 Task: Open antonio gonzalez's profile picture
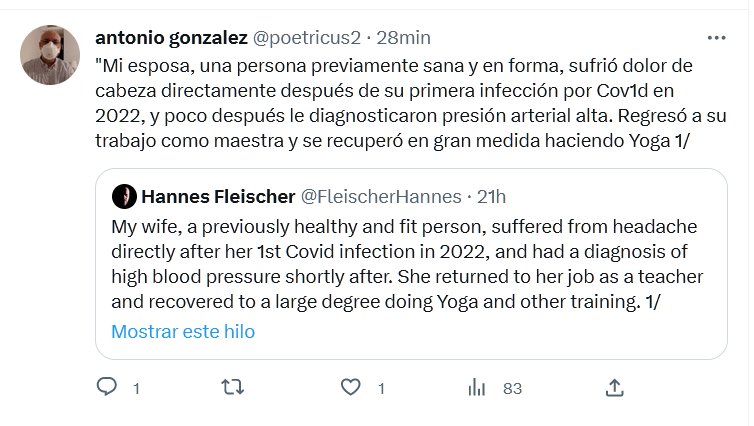(50, 55)
